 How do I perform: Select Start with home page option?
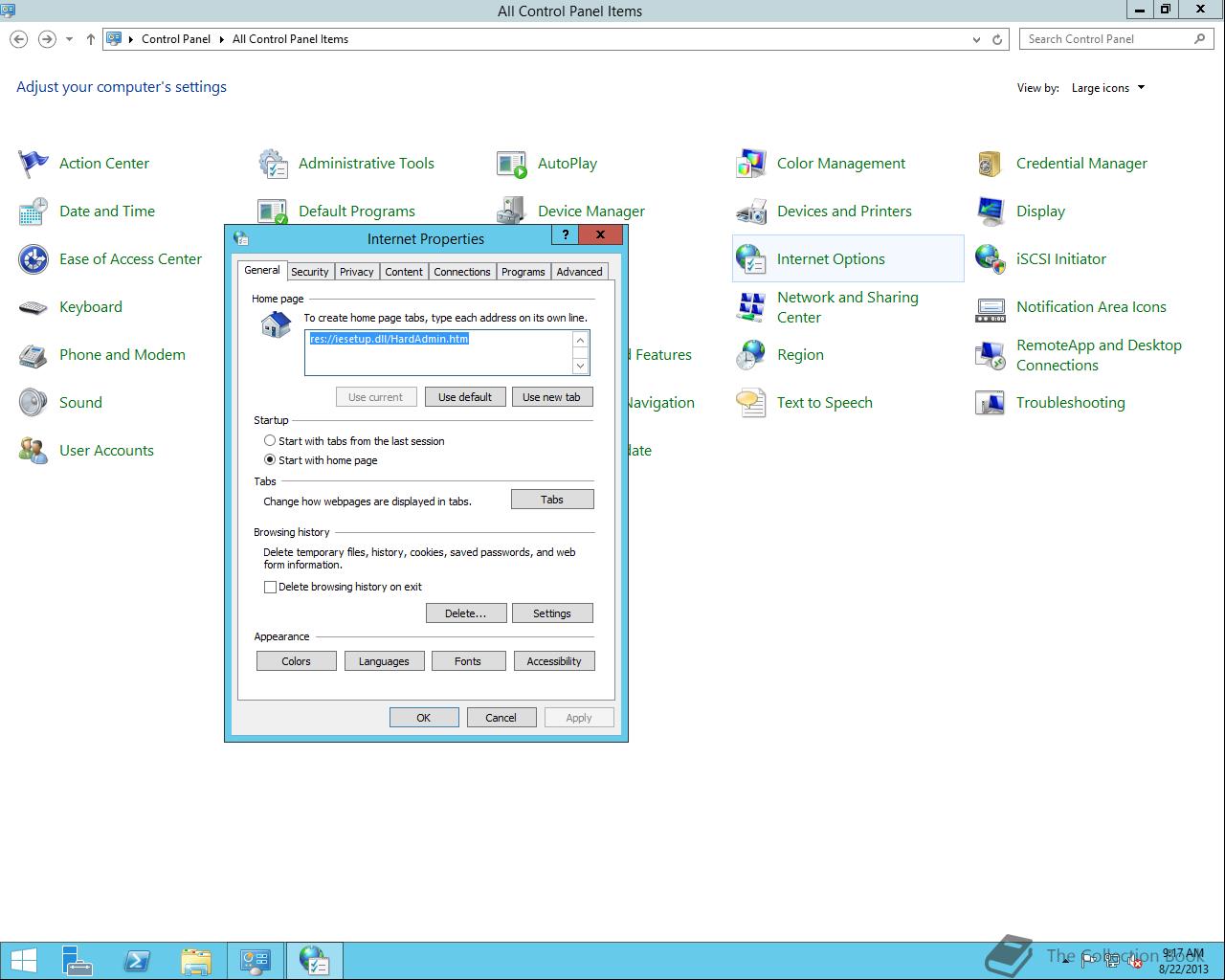pyautogui.click(x=270, y=460)
